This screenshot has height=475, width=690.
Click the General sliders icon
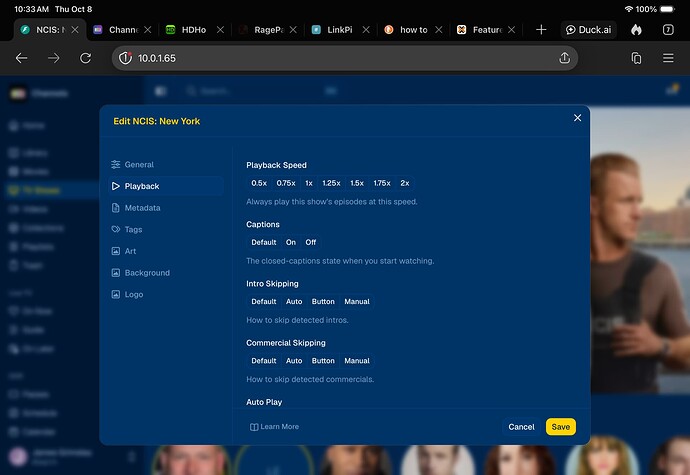pos(116,165)
